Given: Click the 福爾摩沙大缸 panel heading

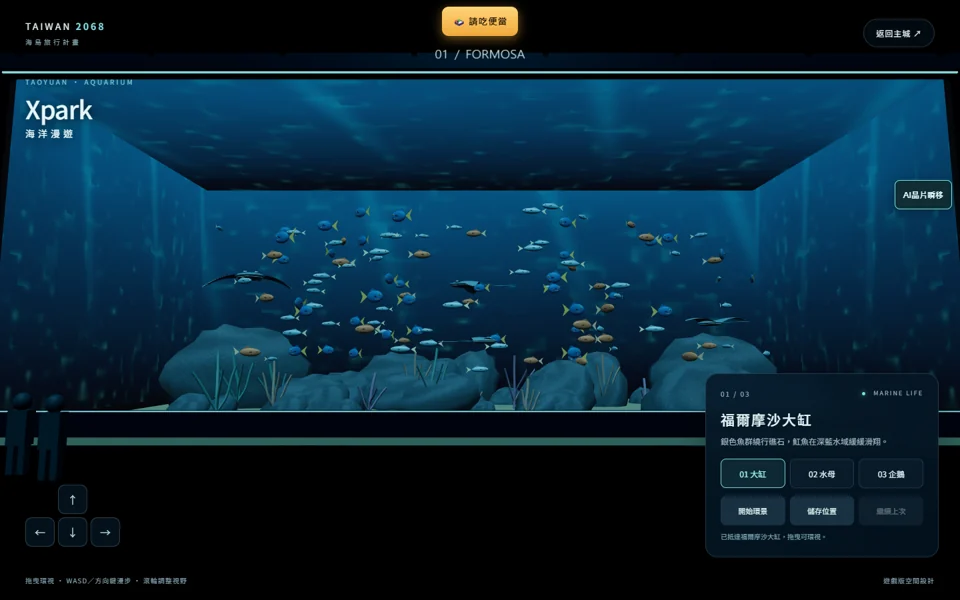Looking at the screenshot, I should pos(765,420).
